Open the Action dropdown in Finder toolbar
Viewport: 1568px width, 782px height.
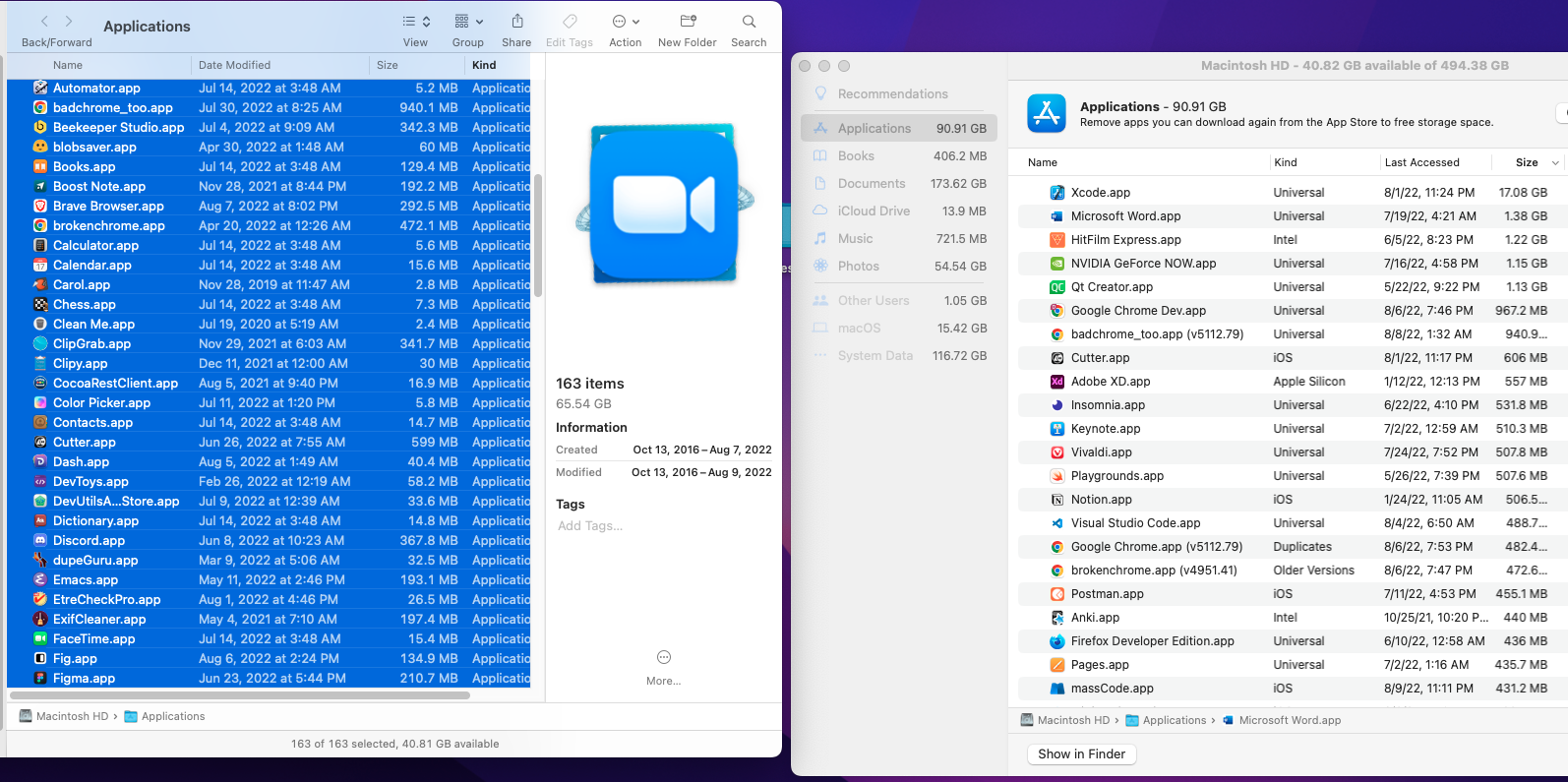pyautogui.click(x=626, y=21)
